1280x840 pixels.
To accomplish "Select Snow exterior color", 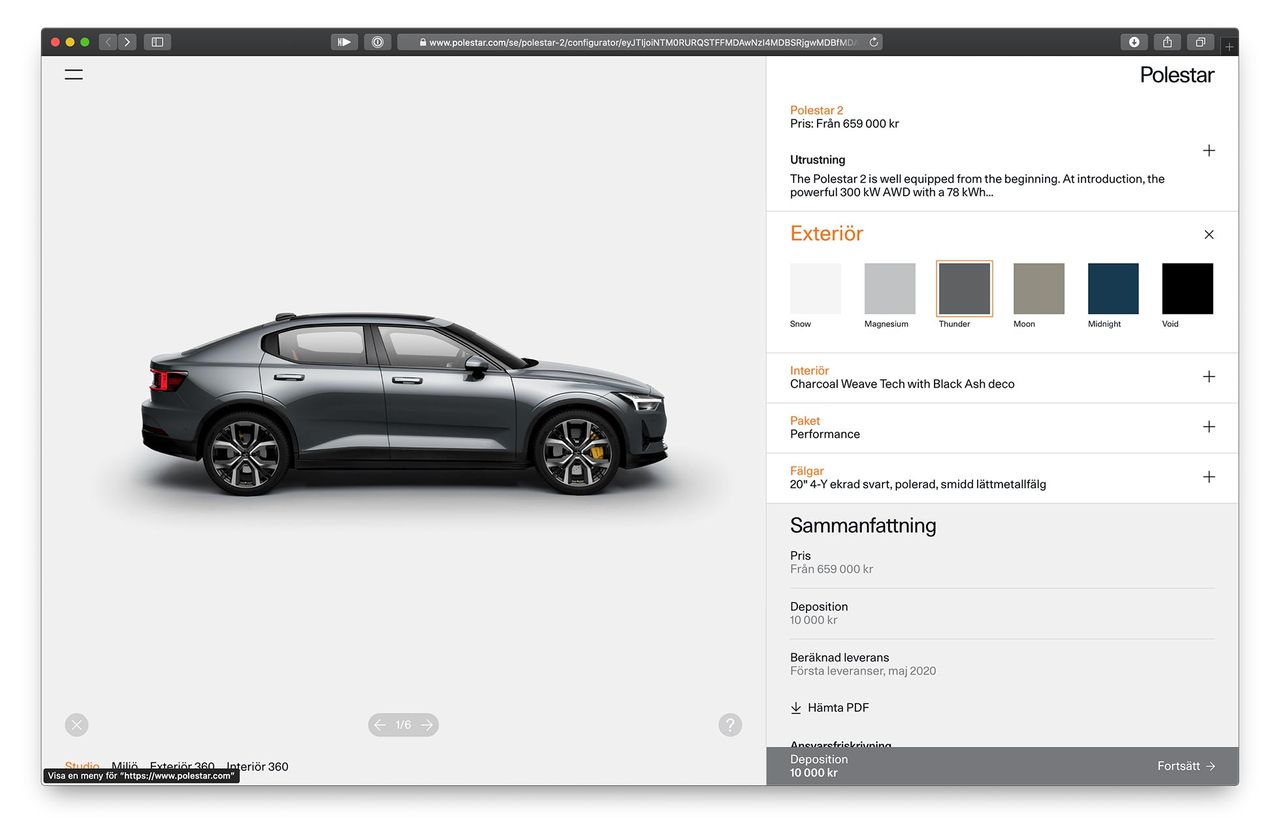I will point(815,289).
